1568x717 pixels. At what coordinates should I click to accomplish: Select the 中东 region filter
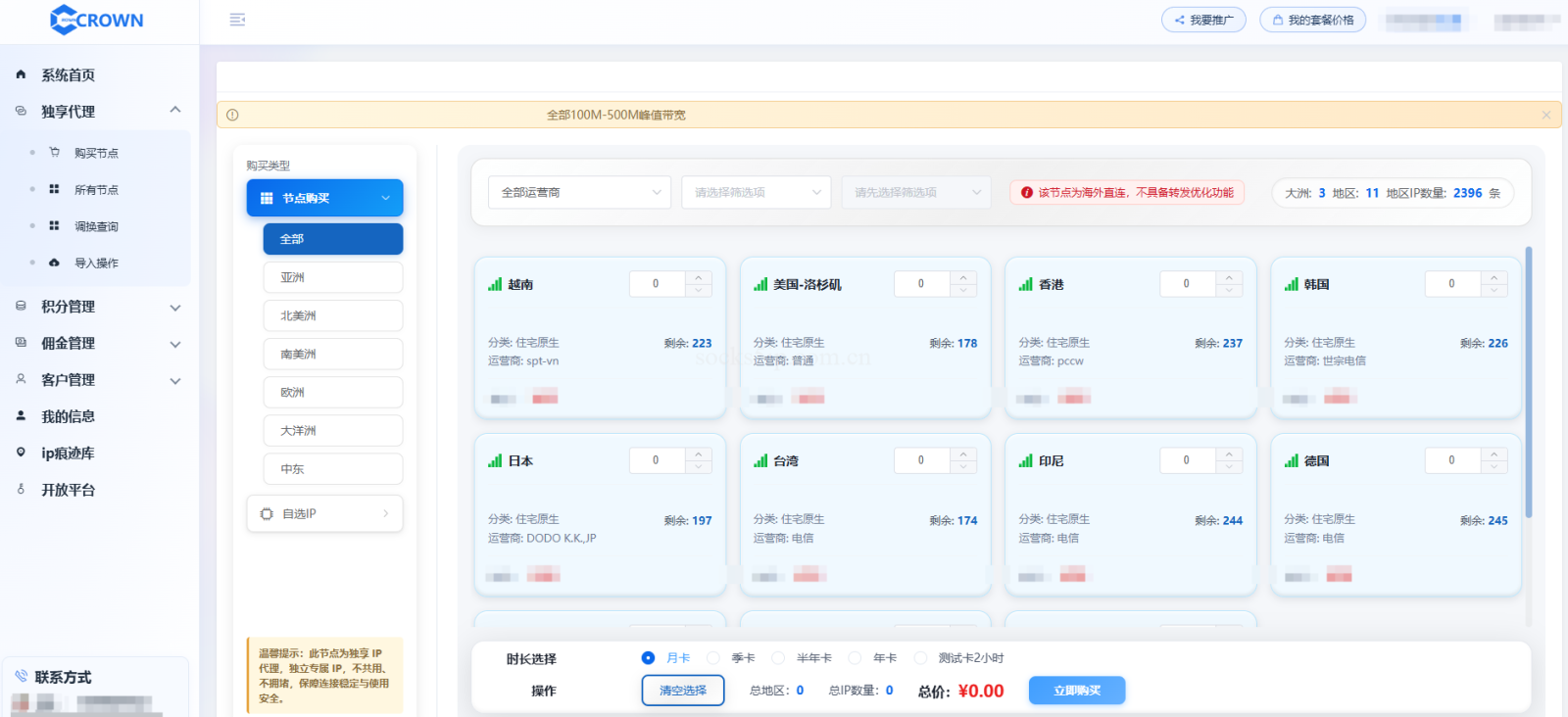(333, 468)
